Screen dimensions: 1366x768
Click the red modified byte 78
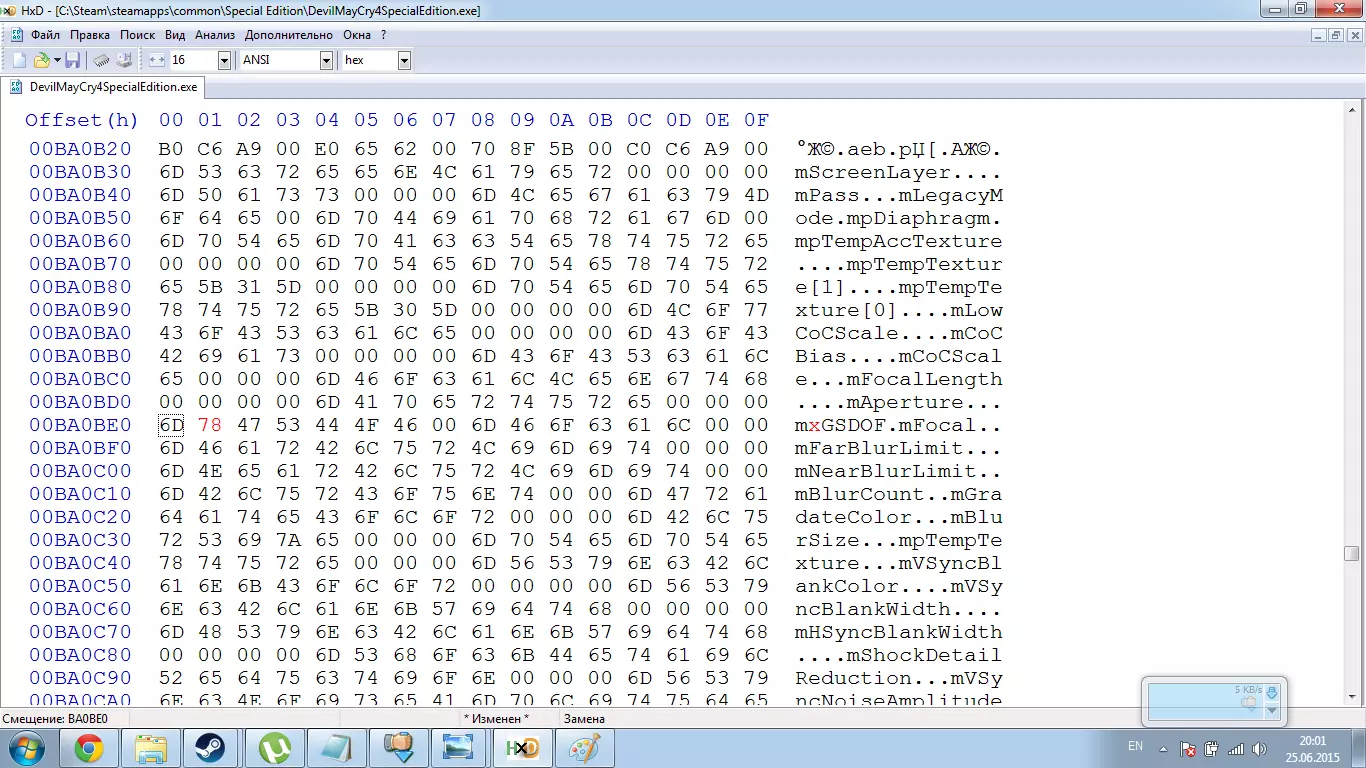(x=210, y=426)
